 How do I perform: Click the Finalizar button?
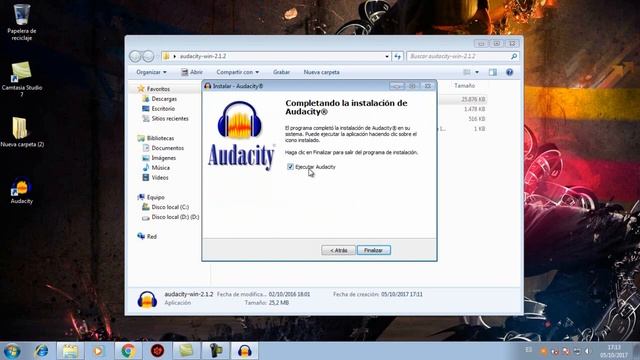tap(373, 250)
